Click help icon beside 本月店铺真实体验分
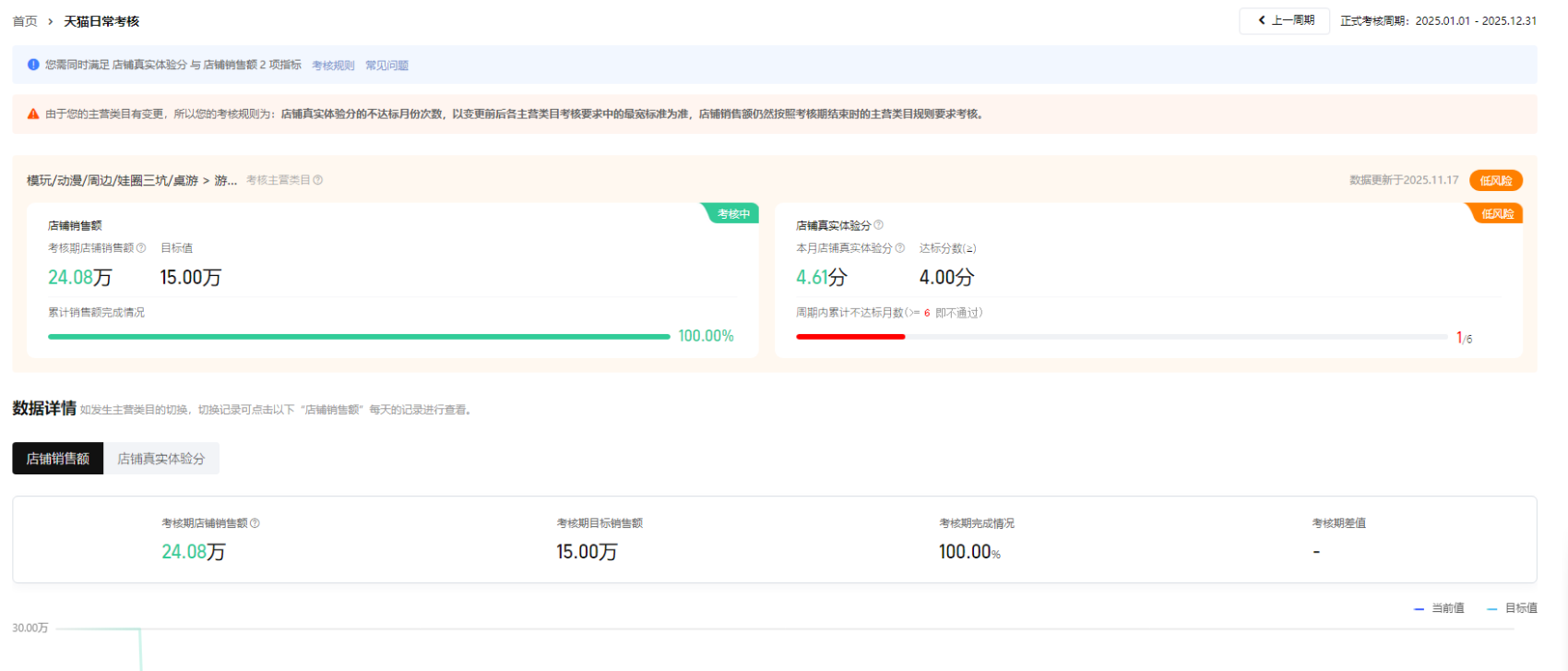This screenshot has height=671, width=1568. (x=899, y=248)
